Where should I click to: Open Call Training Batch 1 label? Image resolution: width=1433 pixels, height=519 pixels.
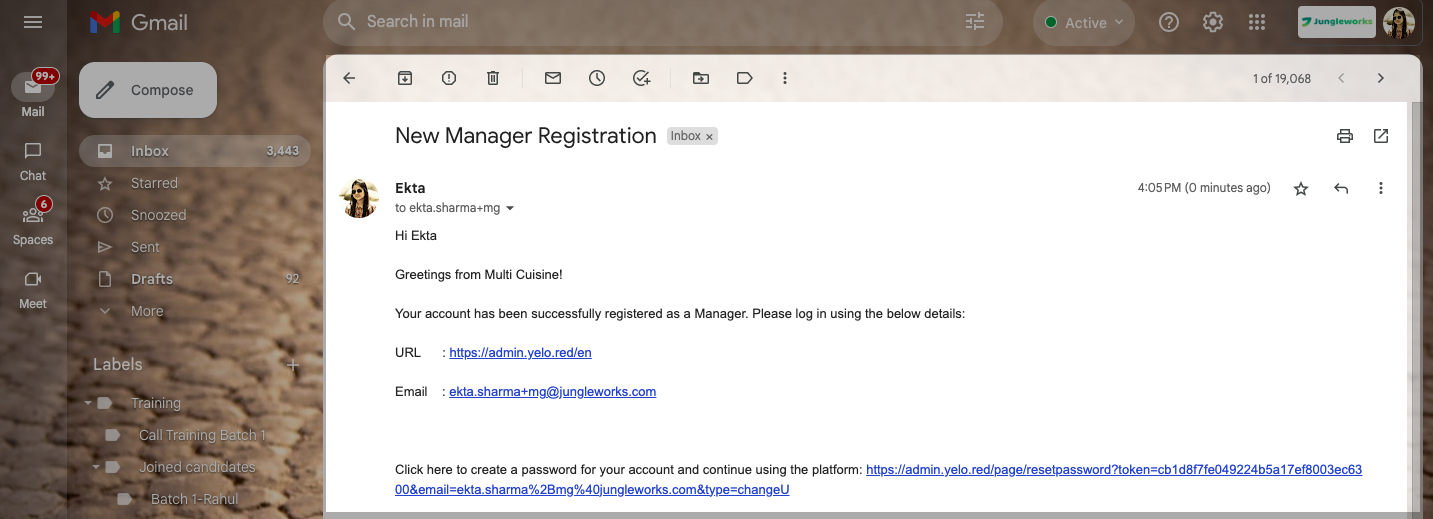(202, 435)
